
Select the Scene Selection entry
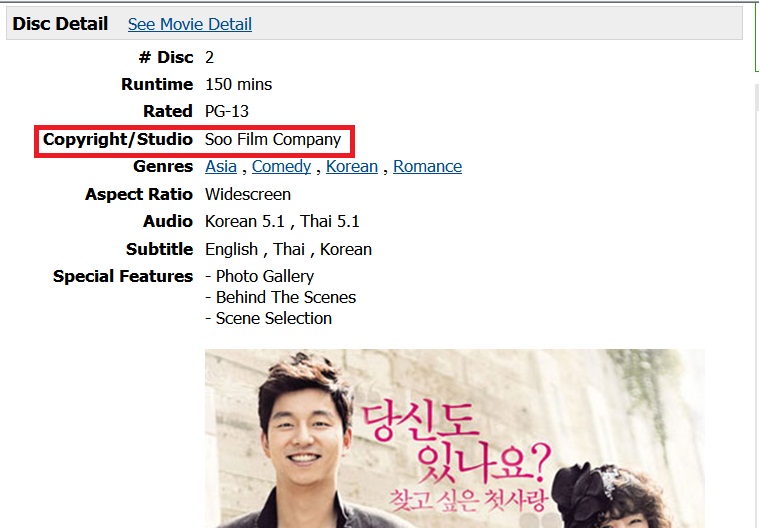tap(268, 318)
